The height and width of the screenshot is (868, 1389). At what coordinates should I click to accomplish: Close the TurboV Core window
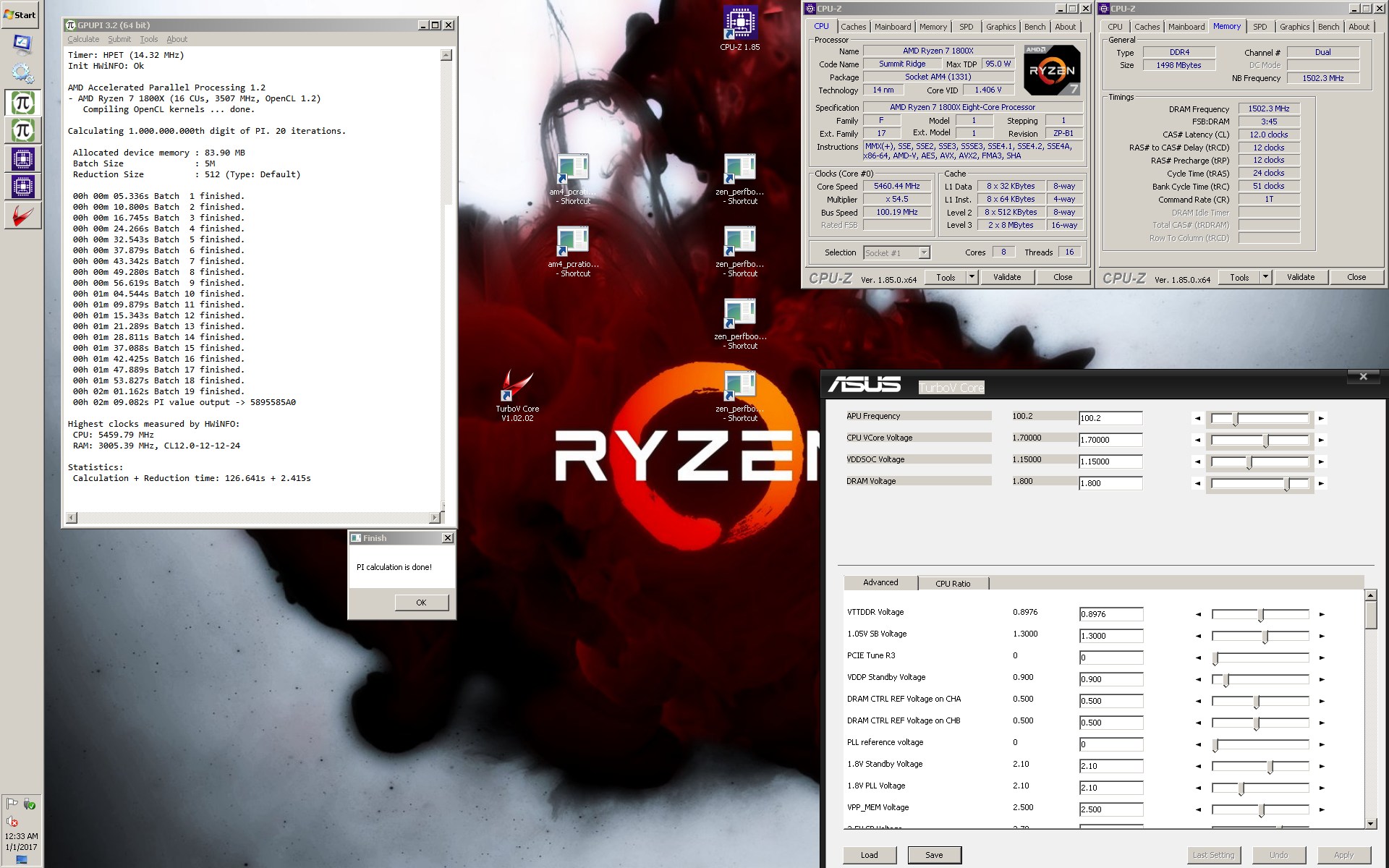(1363, 377)
